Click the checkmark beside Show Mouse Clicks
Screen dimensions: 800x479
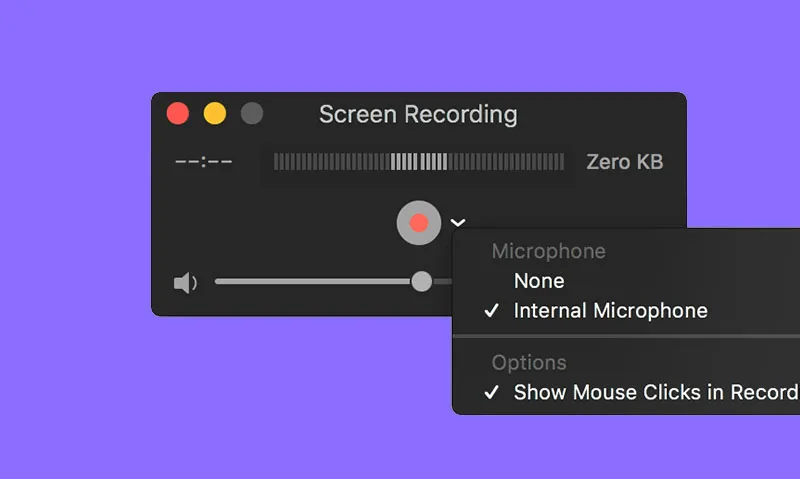[x=491, y=392]
